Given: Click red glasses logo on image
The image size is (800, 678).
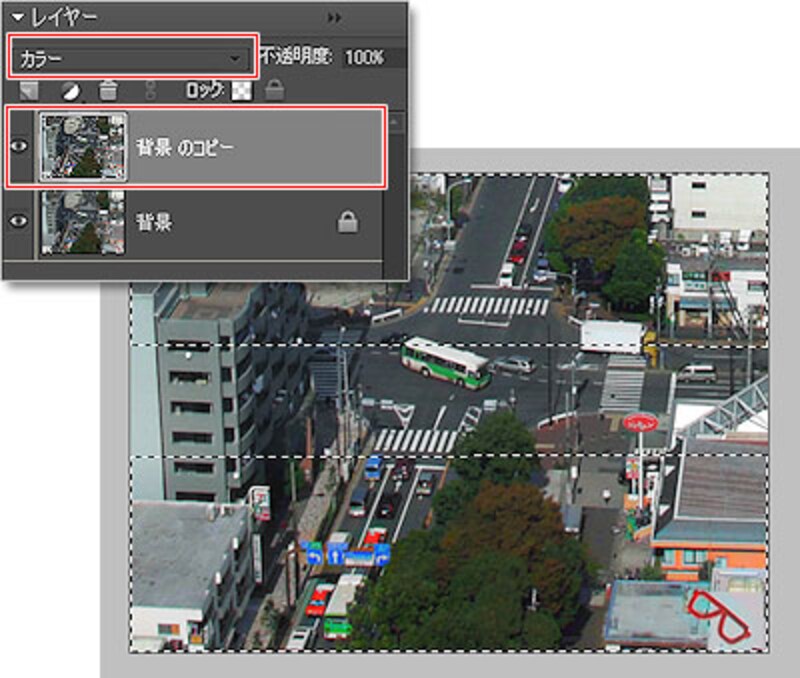Looking at the screenshot, I should pyautogui.click(x=718, y=616).
